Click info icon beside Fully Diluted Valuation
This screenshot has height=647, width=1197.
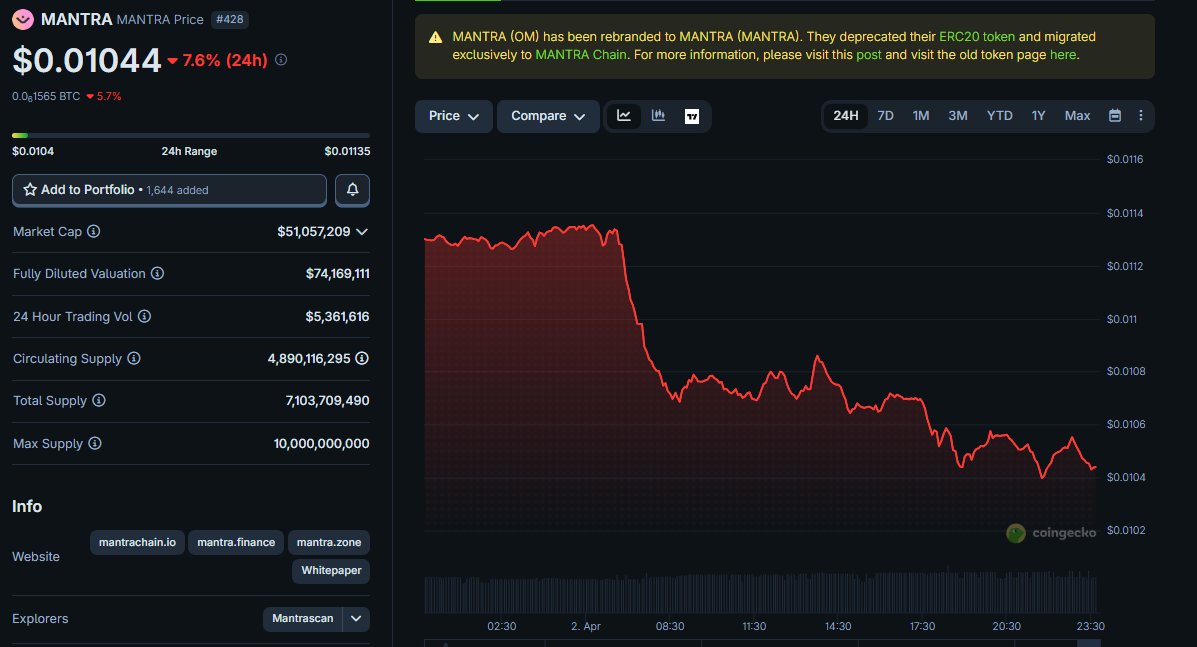(x=157, y=274)
